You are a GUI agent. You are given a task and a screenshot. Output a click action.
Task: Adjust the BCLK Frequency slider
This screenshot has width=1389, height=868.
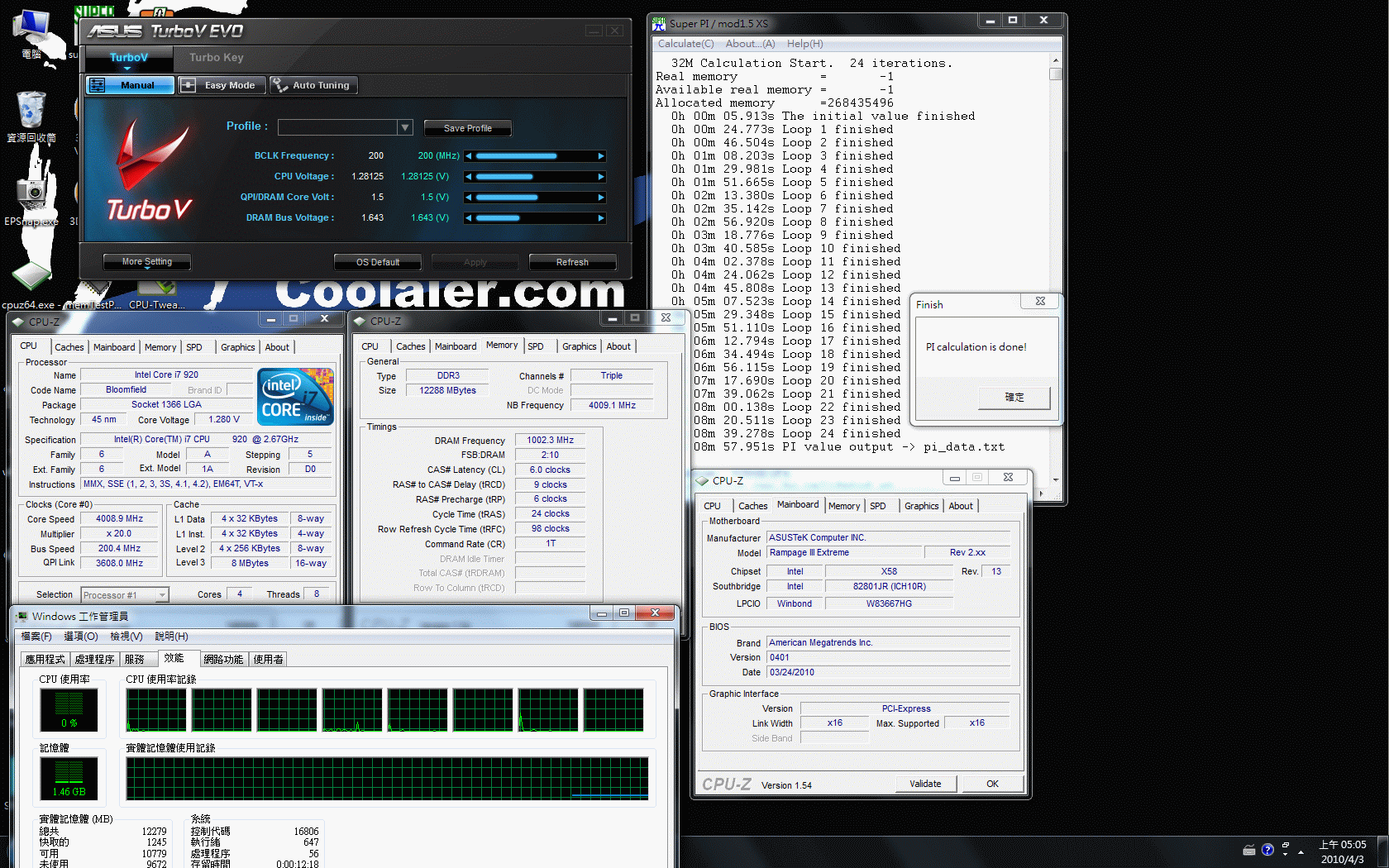coord(535,156)
